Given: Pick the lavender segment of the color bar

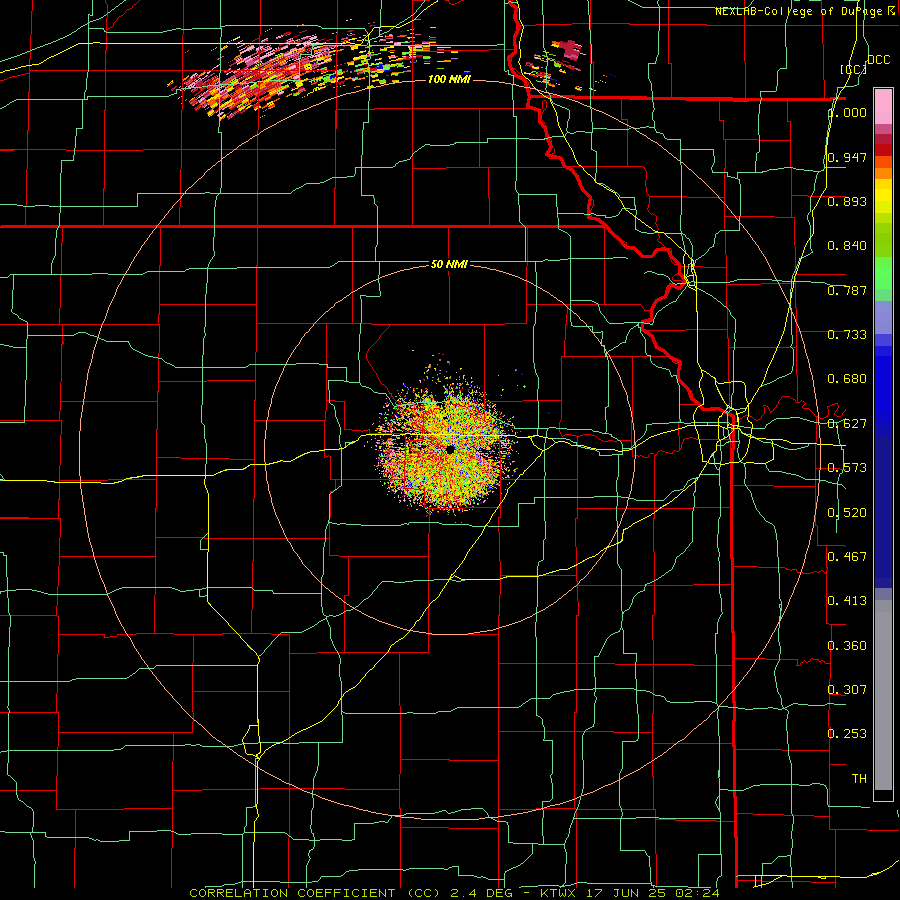Looking at the screenshot, I should pos(883,317).
